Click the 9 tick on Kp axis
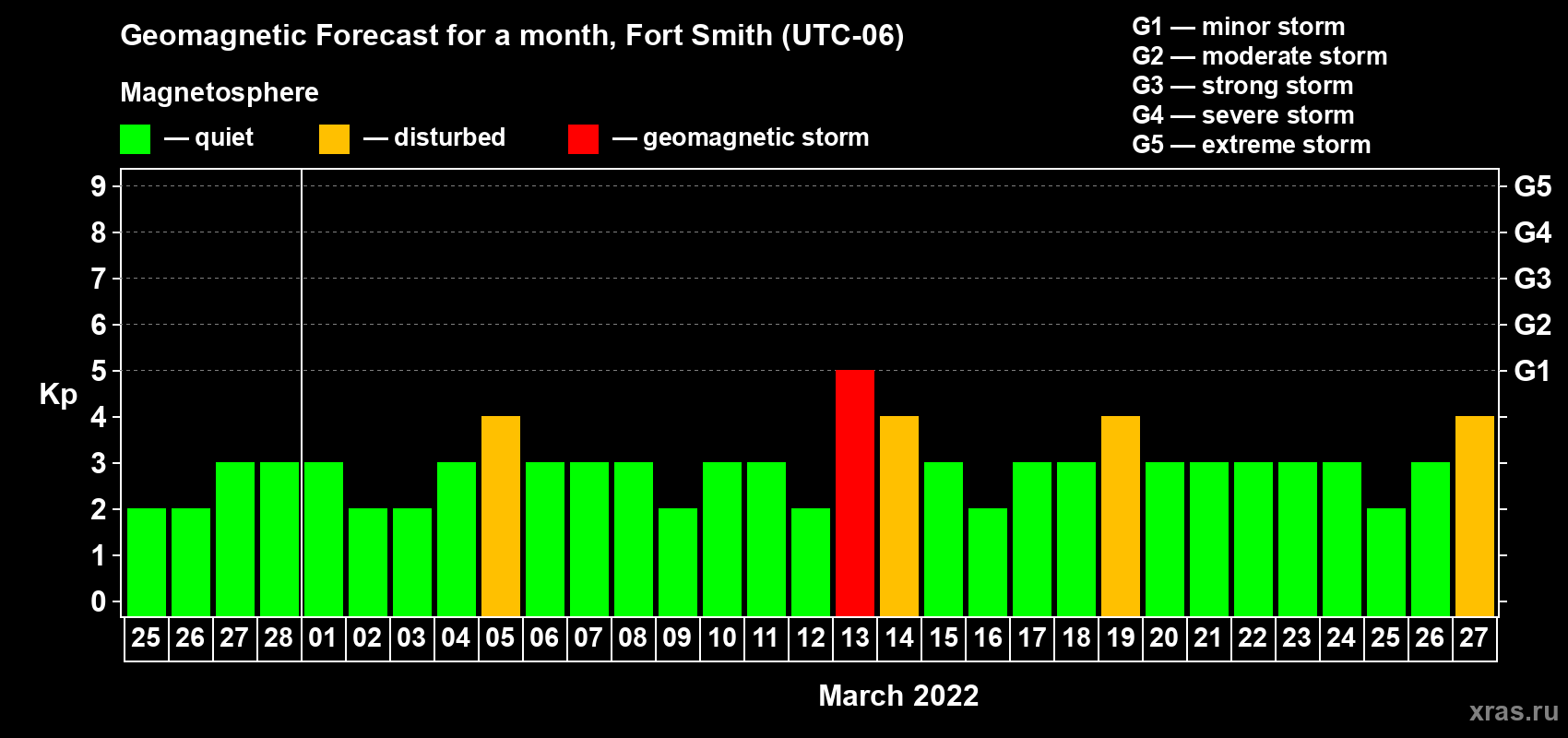Viewport: 1568px width, 738px height. 99,186
